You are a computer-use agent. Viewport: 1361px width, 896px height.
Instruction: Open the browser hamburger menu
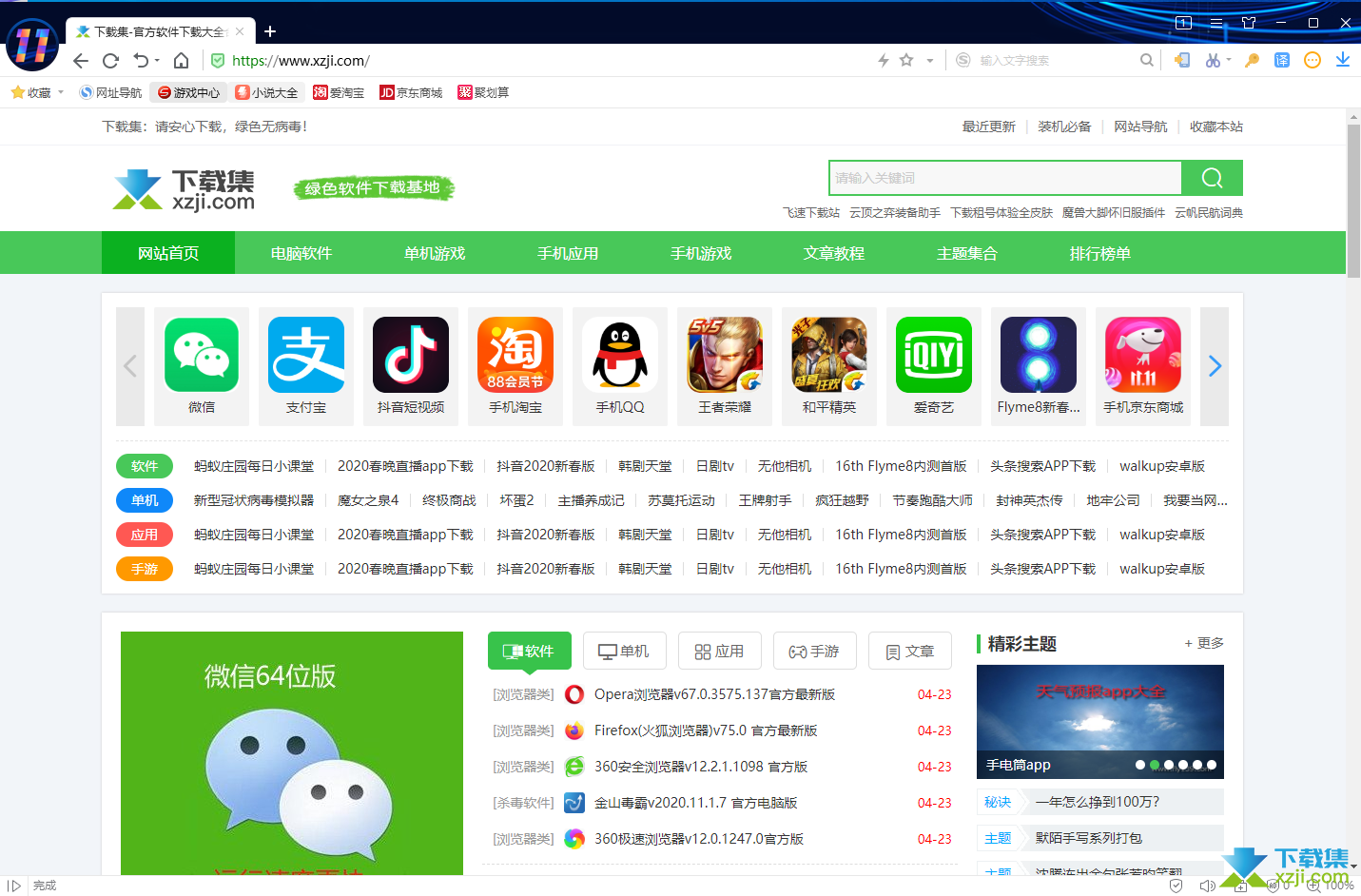1216,23
